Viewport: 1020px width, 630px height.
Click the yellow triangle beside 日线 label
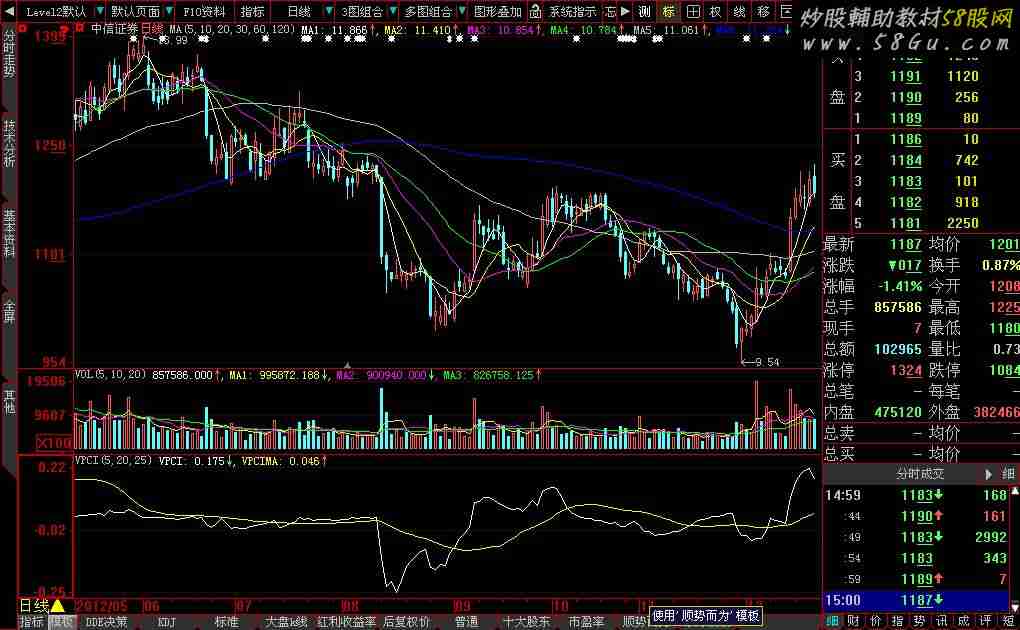coord(57,606)
